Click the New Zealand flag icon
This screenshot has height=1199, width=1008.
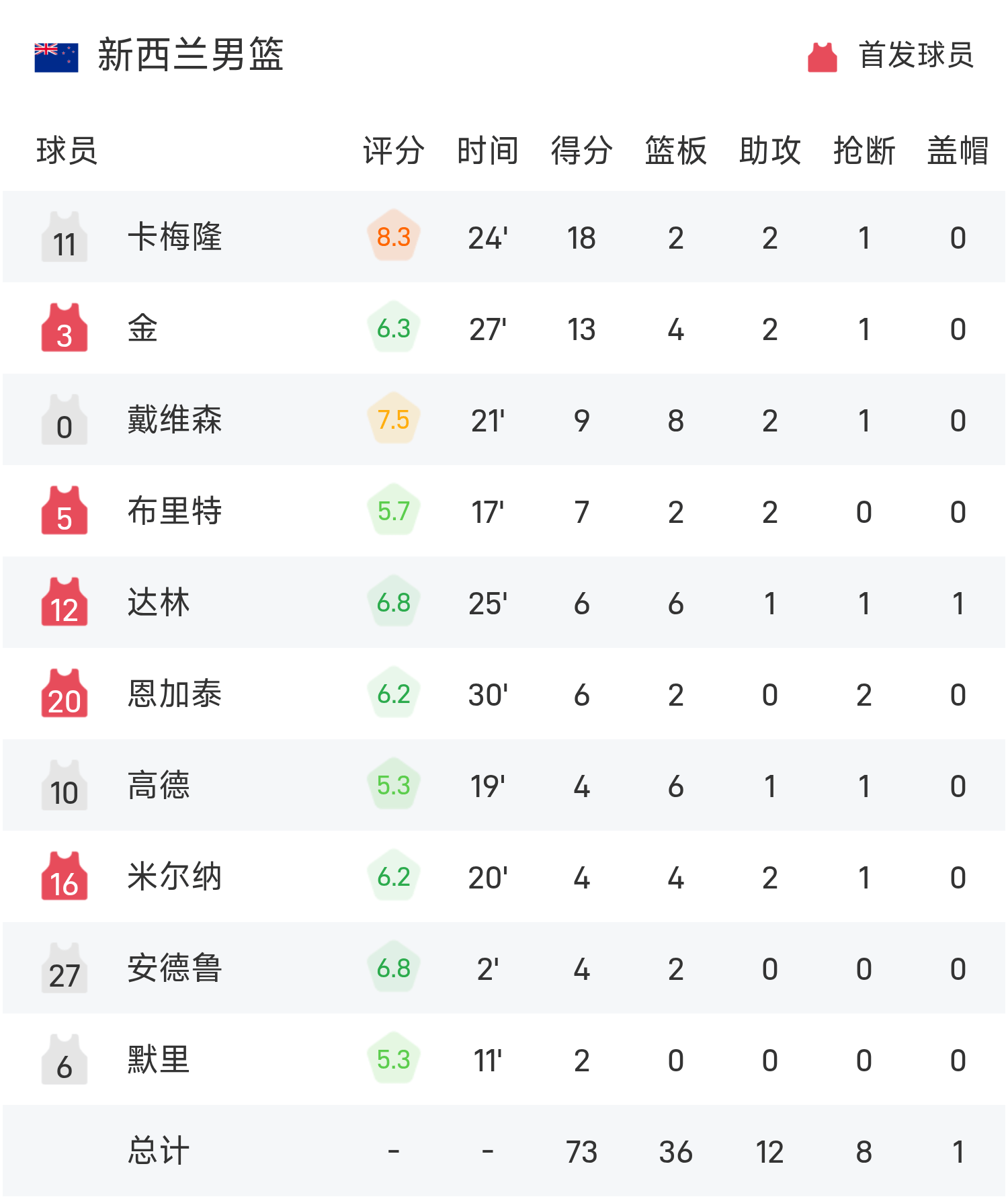(56, 56)
